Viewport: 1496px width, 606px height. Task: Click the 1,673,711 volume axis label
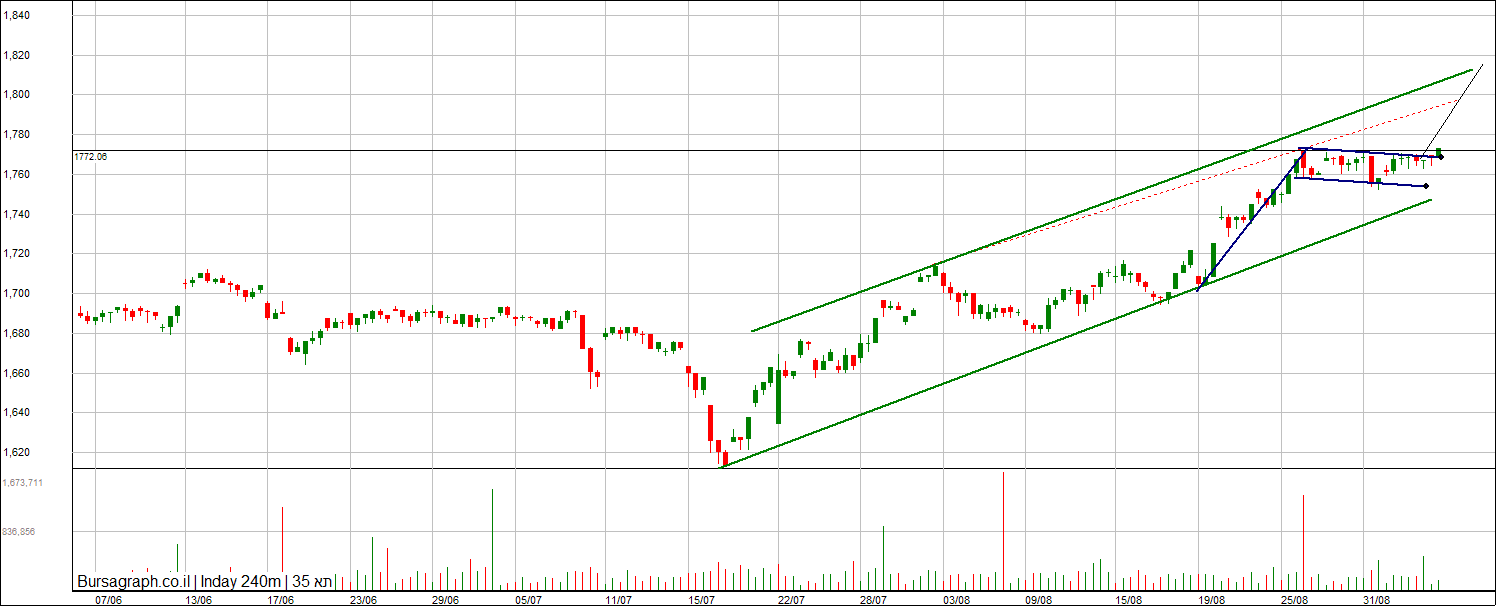tap(21, 483)
